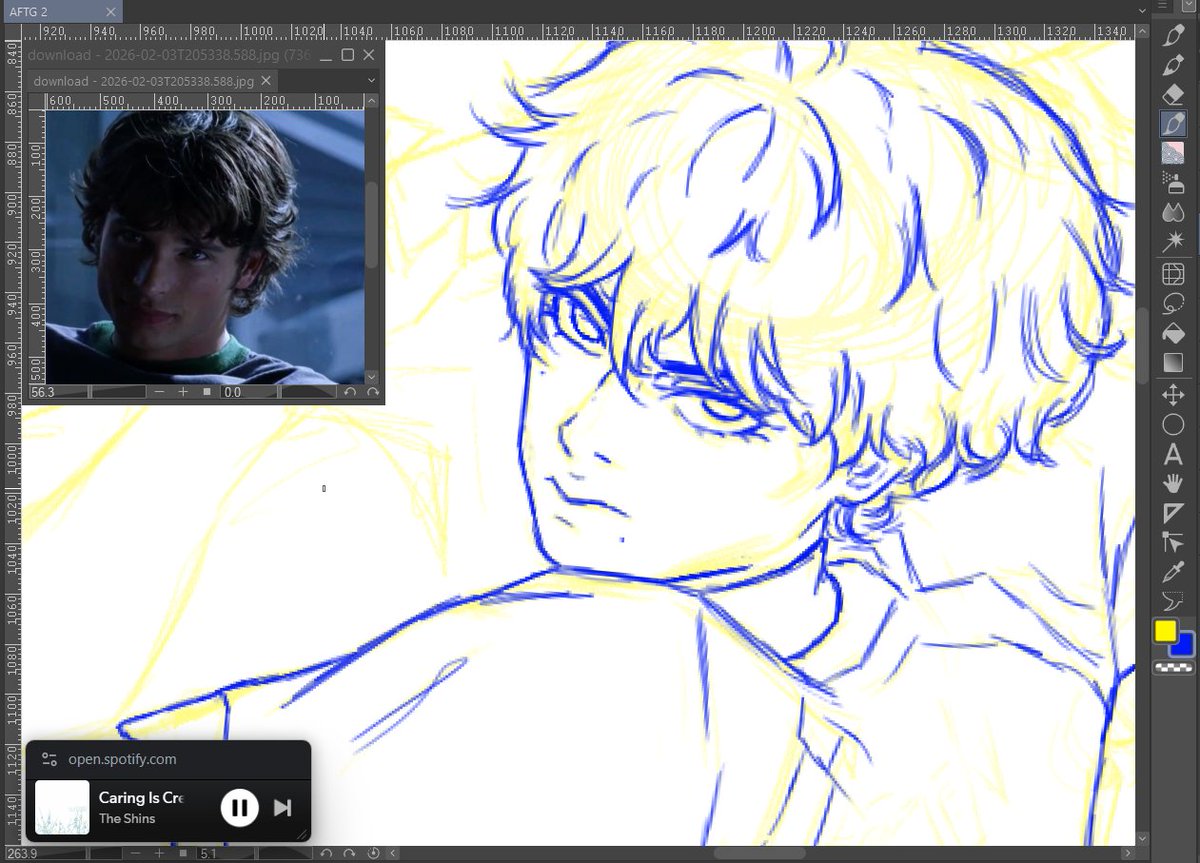Zoom out the reference window with minus

(x=159, y=393)
